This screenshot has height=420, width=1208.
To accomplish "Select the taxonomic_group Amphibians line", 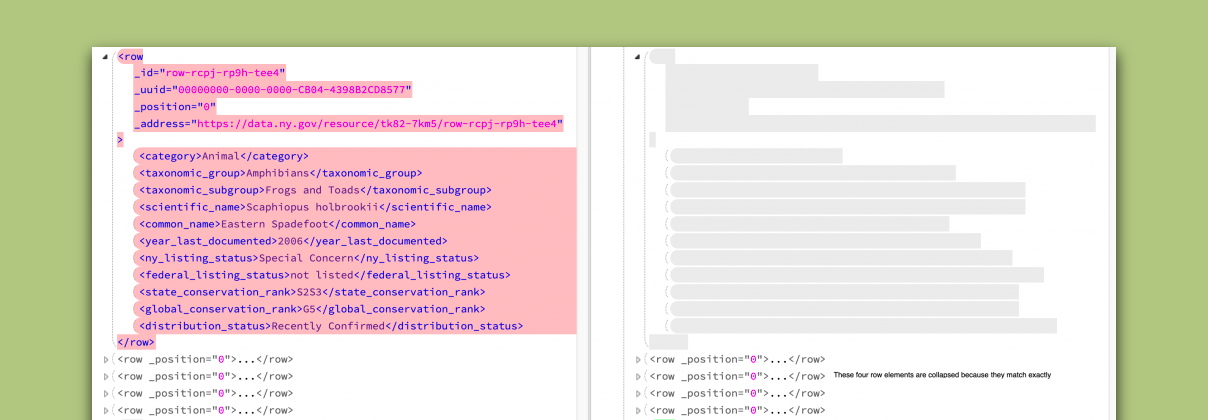I will (280, 174).
